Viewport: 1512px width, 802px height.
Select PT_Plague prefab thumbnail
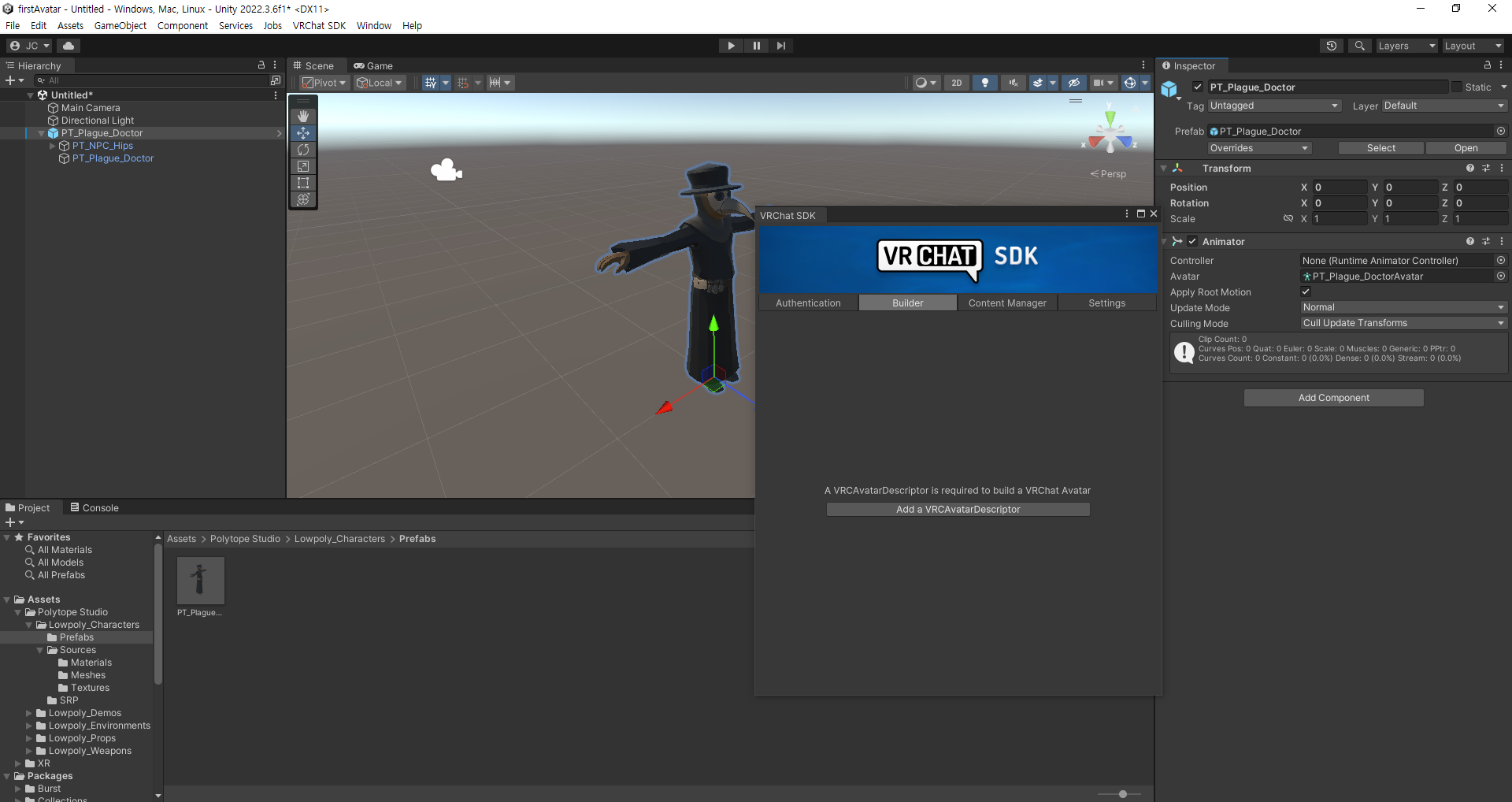pyautogui.click(x=200, y=581)
